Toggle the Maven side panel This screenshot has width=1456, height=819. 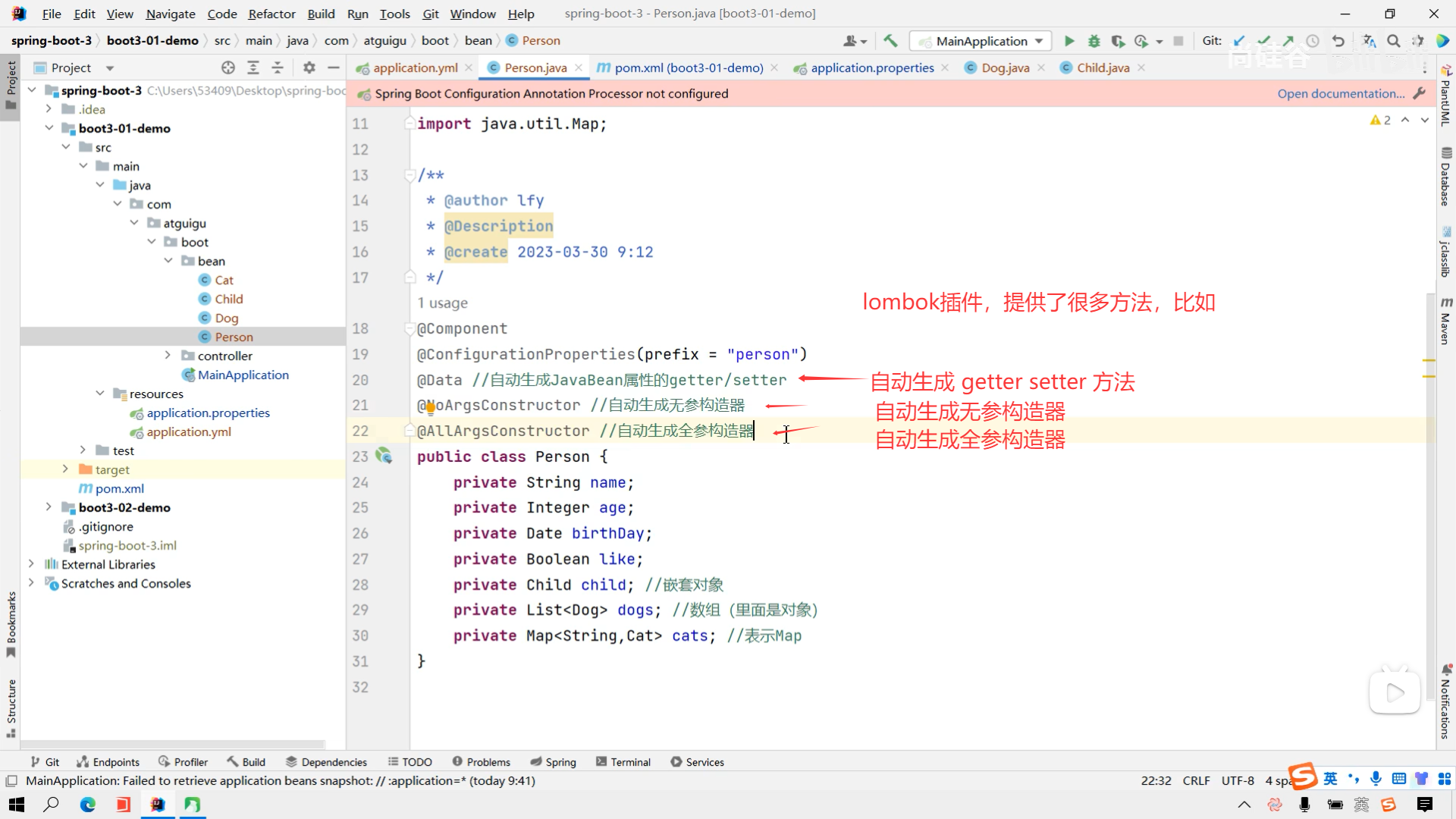pos(1445,321)
